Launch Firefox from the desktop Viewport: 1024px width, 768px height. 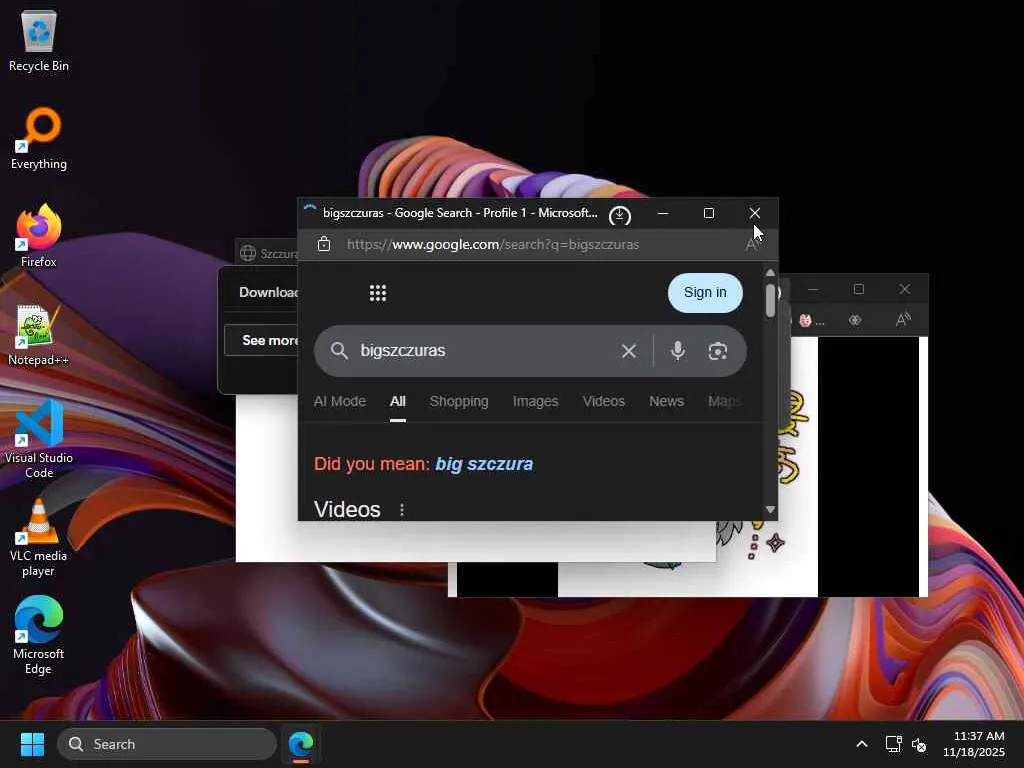tap(39, 236)
